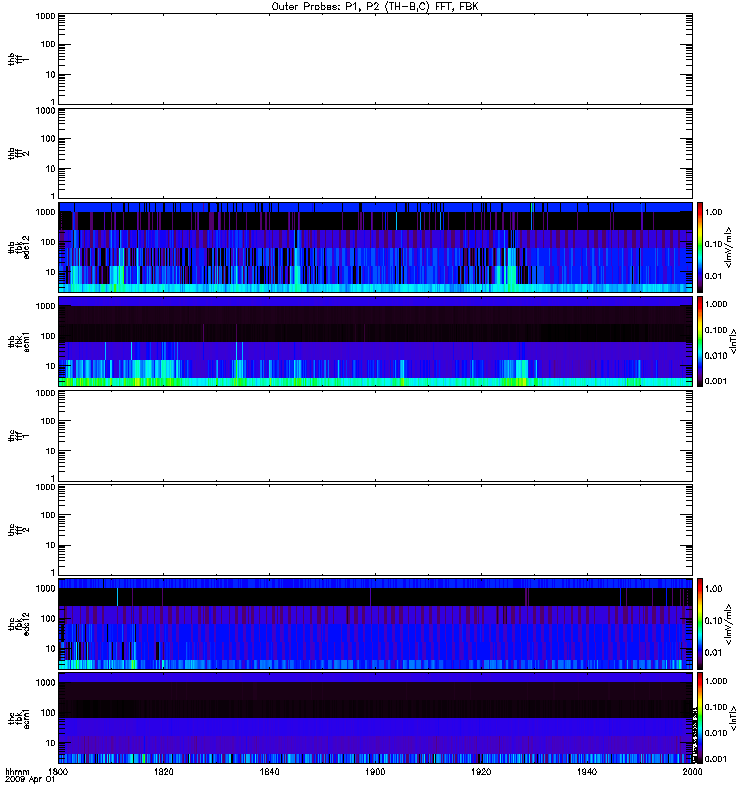Click the '1800' time axis label
Image resolution: width=750 pixels, height=800 pixels.
[x=58, y=772]
